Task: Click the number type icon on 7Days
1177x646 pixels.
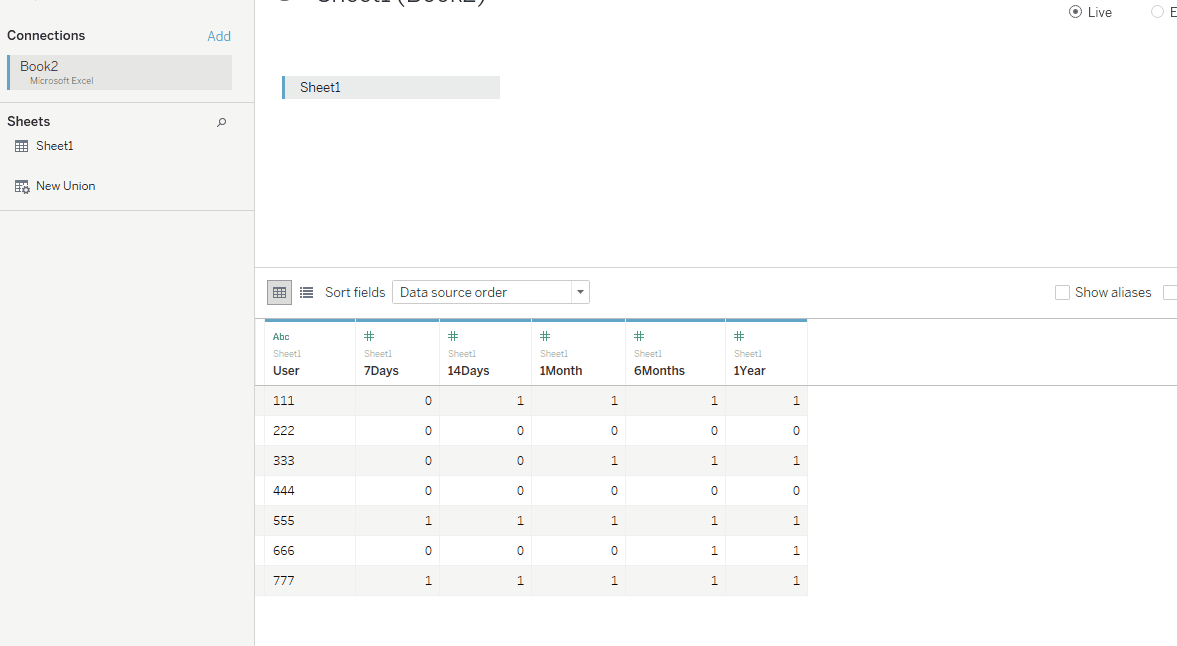Action: [x=368, y=336]
